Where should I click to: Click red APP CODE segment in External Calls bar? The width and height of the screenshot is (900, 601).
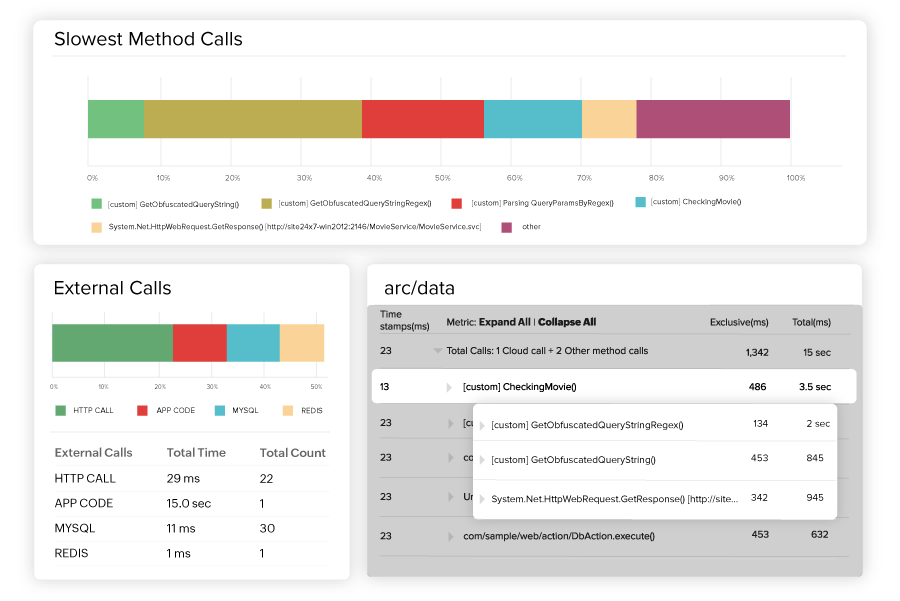pos(200,343)
